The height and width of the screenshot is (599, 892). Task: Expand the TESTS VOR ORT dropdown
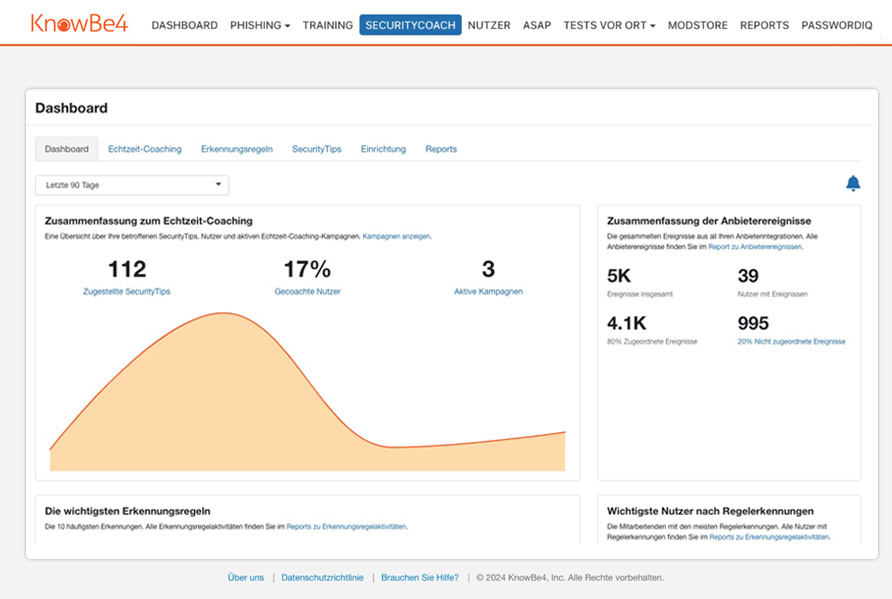(609, 25)
